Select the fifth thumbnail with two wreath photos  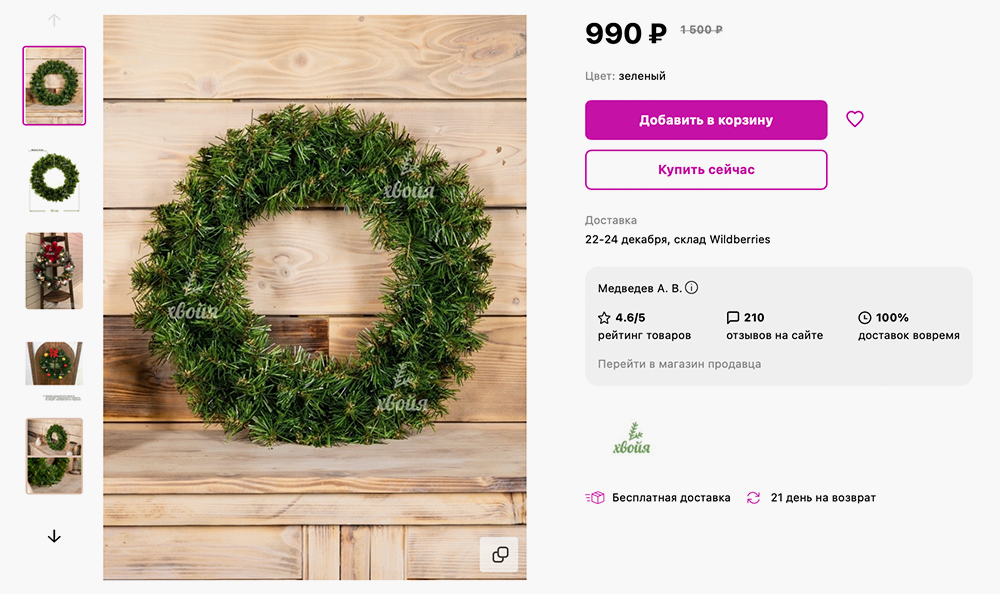(x=54, y=456)
